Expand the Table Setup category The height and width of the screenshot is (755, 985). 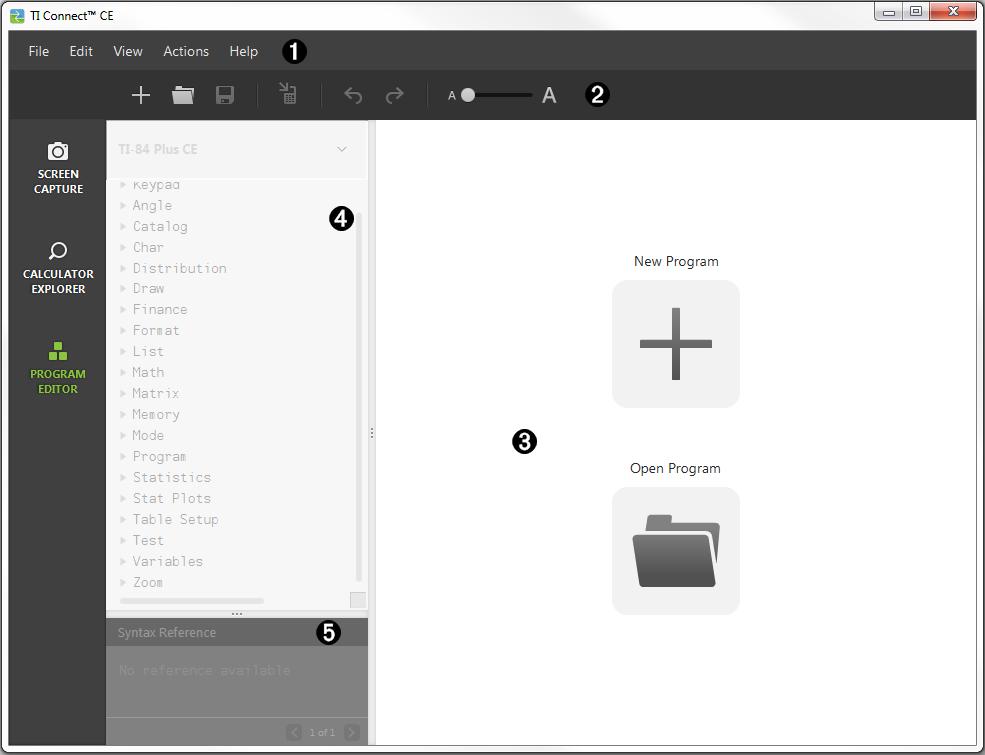(x=123, y=519)
